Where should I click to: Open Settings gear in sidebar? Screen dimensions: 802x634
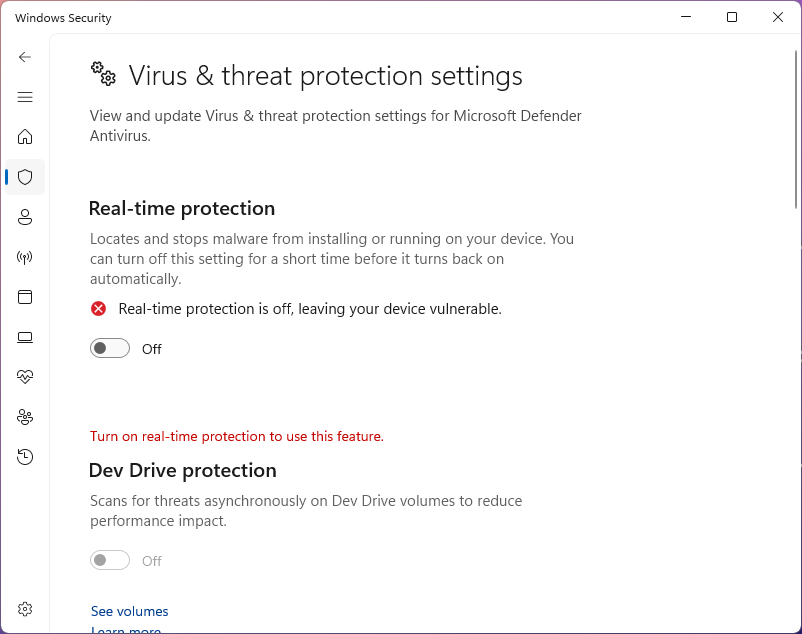25,609
